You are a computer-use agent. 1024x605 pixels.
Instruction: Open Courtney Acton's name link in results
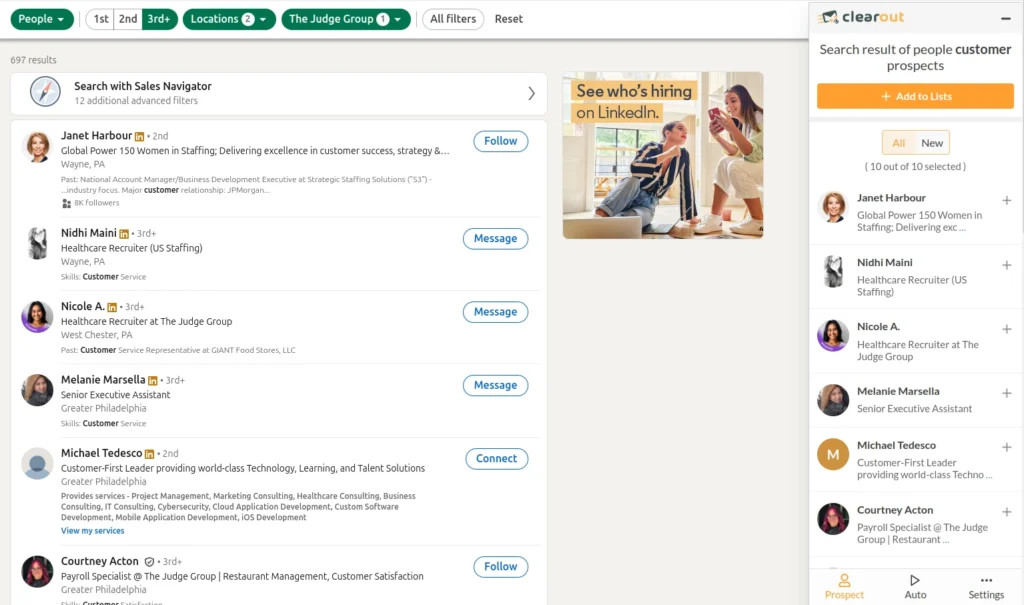(x=100, y=561)
